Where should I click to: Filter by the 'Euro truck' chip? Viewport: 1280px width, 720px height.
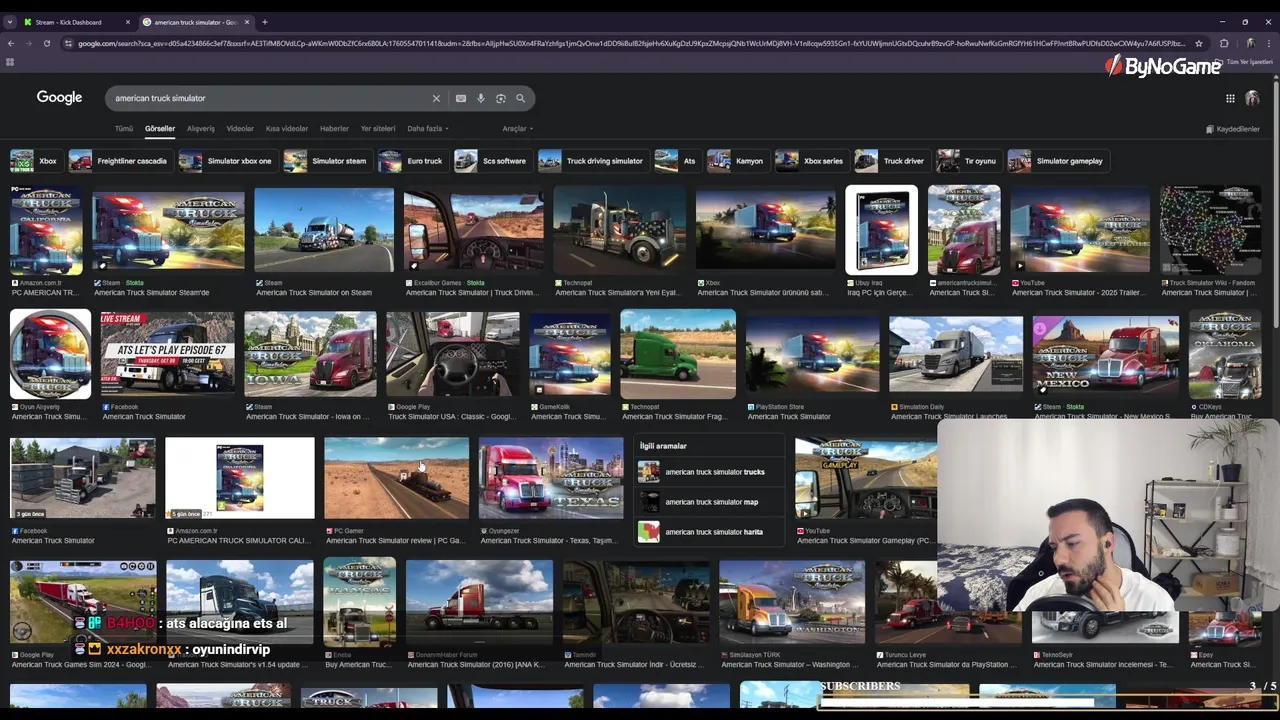tap(411, 161)
